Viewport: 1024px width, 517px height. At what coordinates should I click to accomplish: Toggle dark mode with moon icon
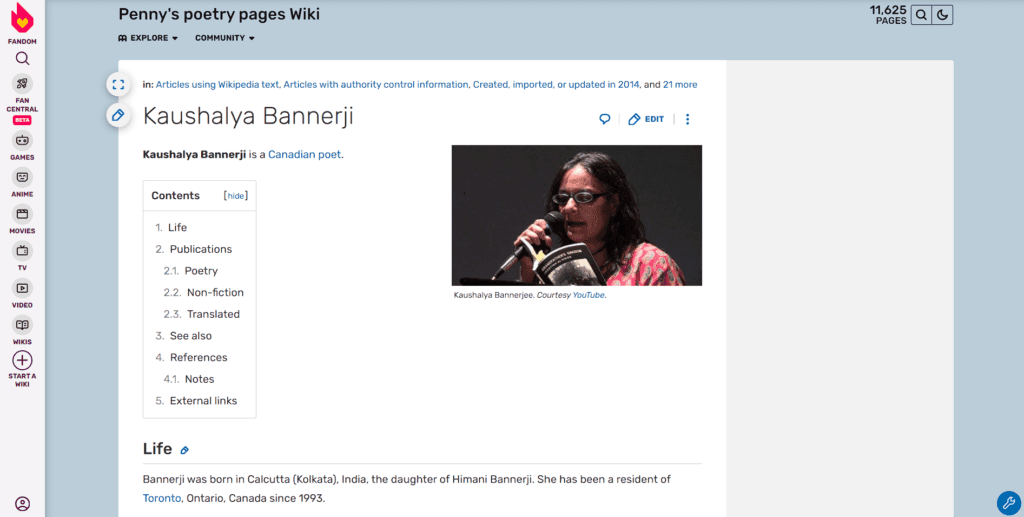(x=942, y=15)
